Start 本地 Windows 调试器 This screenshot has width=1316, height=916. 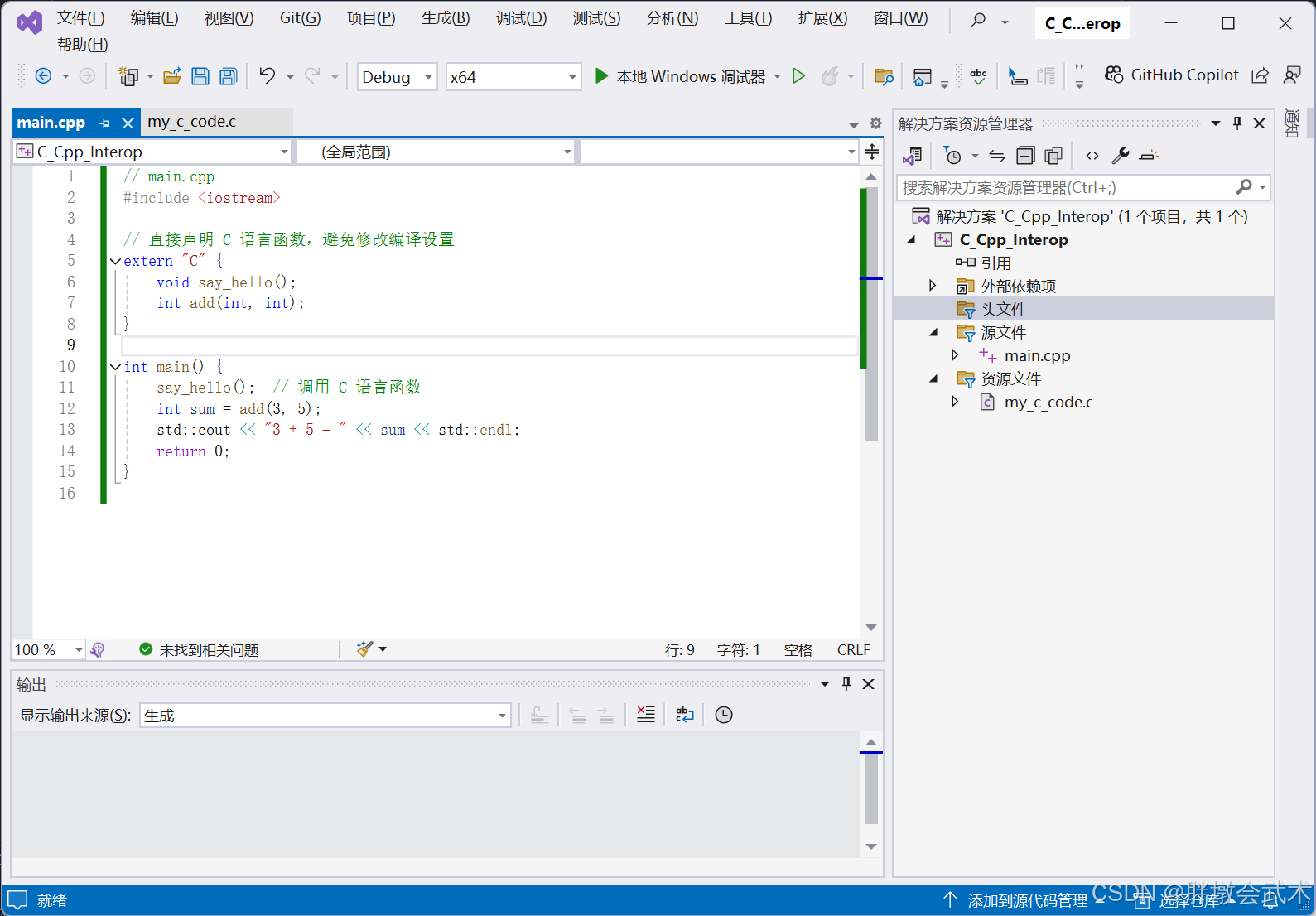(681, 77)
